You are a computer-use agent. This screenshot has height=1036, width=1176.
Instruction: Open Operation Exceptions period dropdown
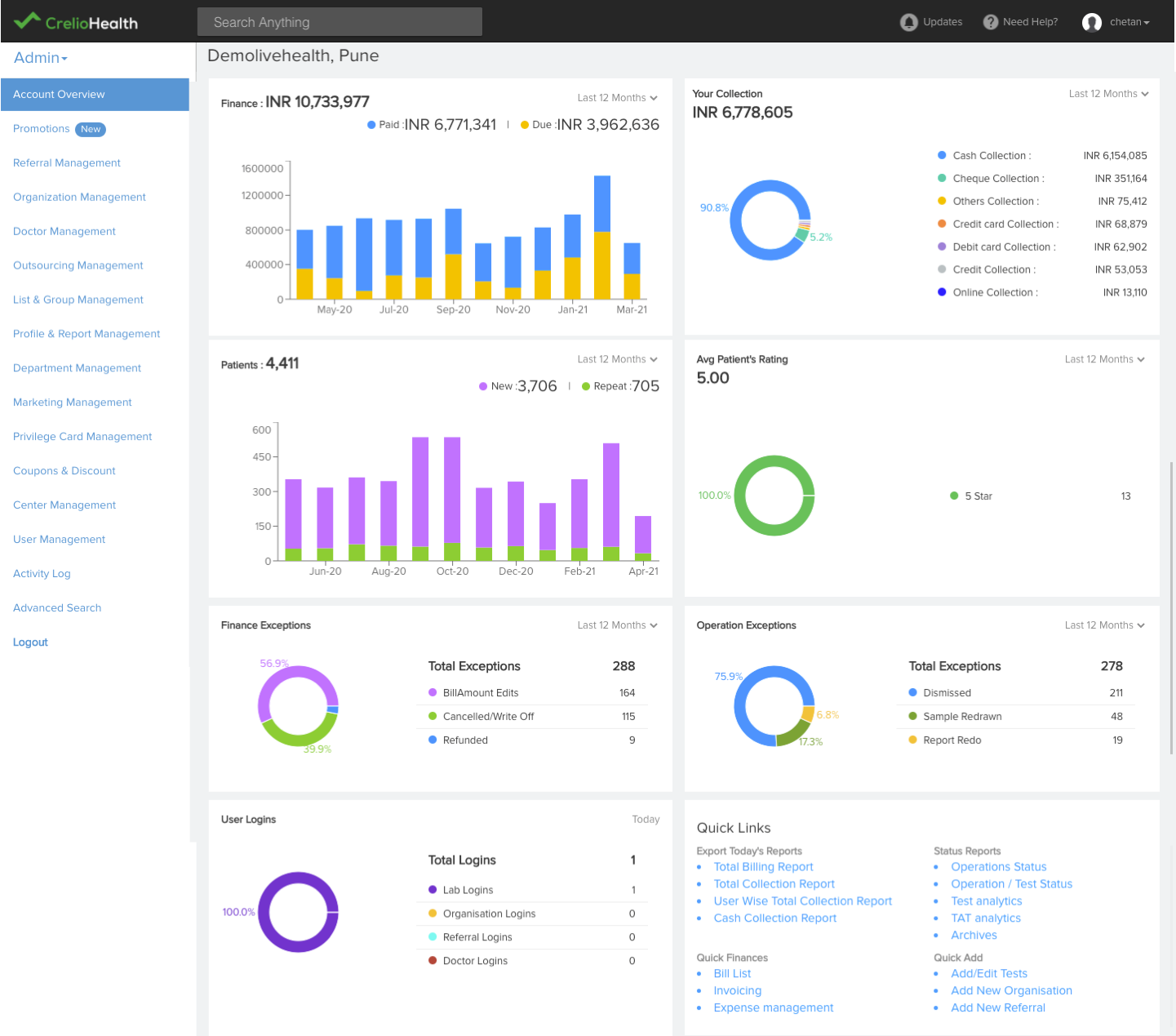pos(1104,625)
